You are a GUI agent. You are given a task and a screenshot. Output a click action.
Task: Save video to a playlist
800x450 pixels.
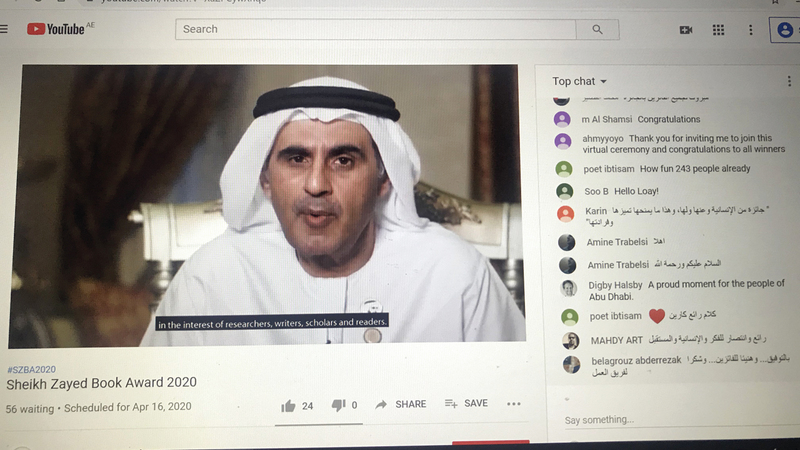[x=466, y=403]
